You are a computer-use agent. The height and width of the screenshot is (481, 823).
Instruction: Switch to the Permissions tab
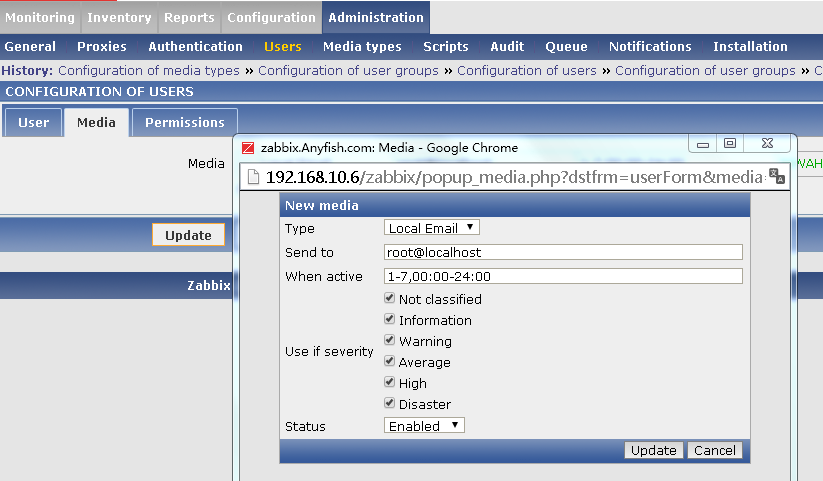click(x=185, y=122)
